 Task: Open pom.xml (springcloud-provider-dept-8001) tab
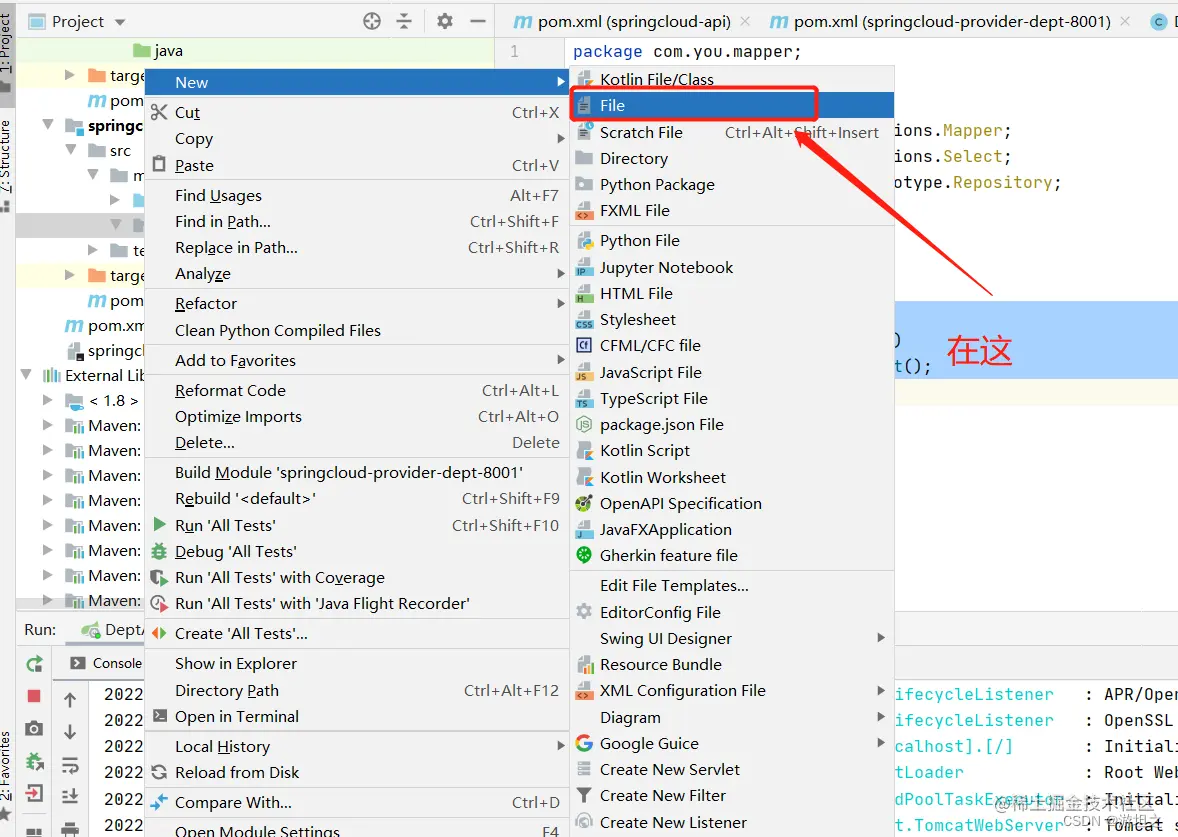click(x=941, y=22)
